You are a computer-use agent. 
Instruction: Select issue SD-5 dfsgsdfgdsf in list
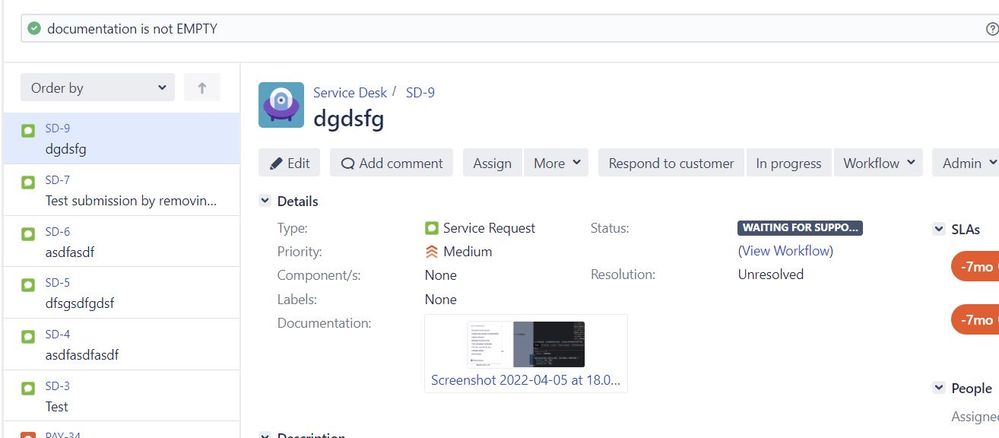[121, 293]
